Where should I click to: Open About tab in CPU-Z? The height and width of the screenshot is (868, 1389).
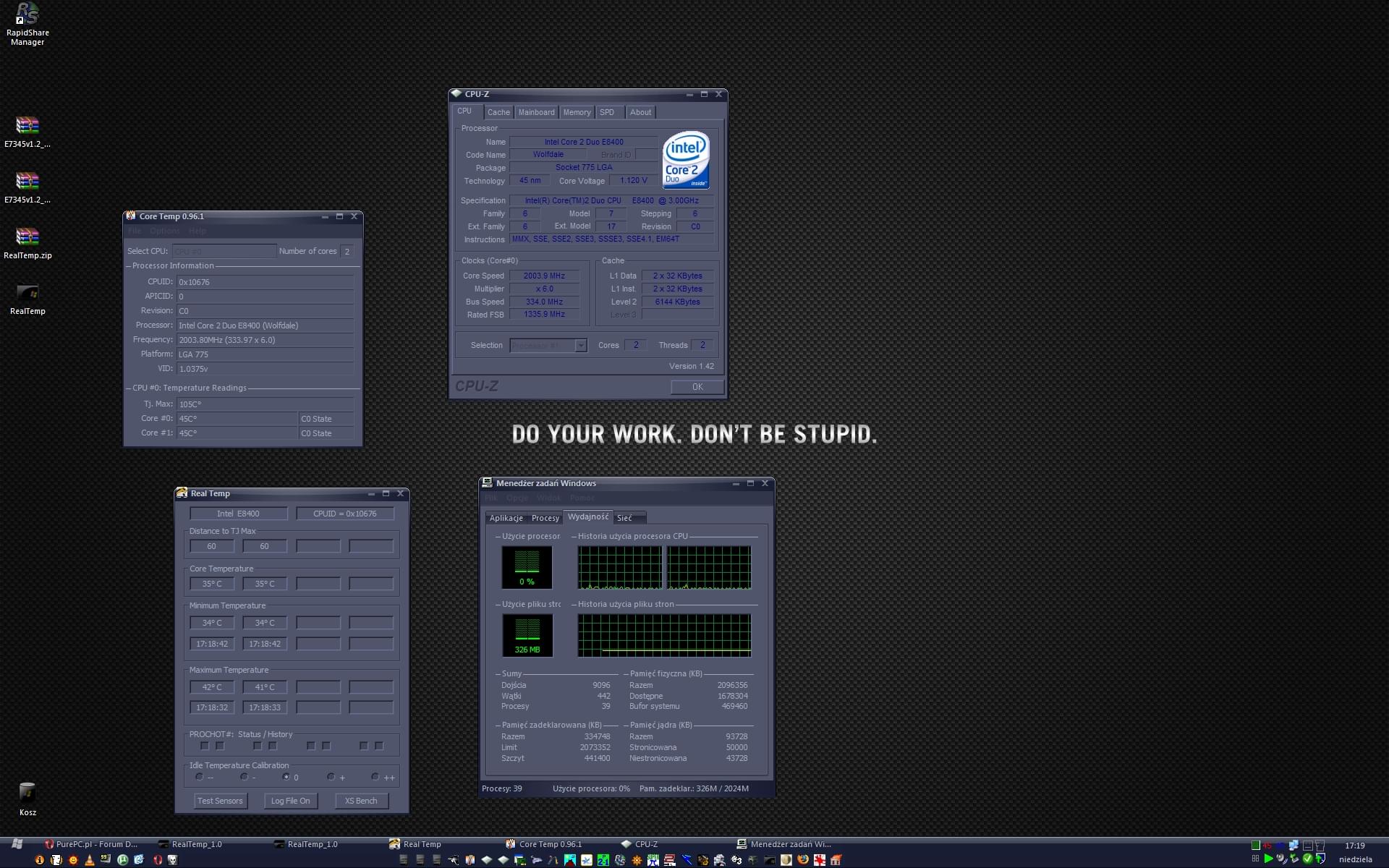[x=640, y=112]
